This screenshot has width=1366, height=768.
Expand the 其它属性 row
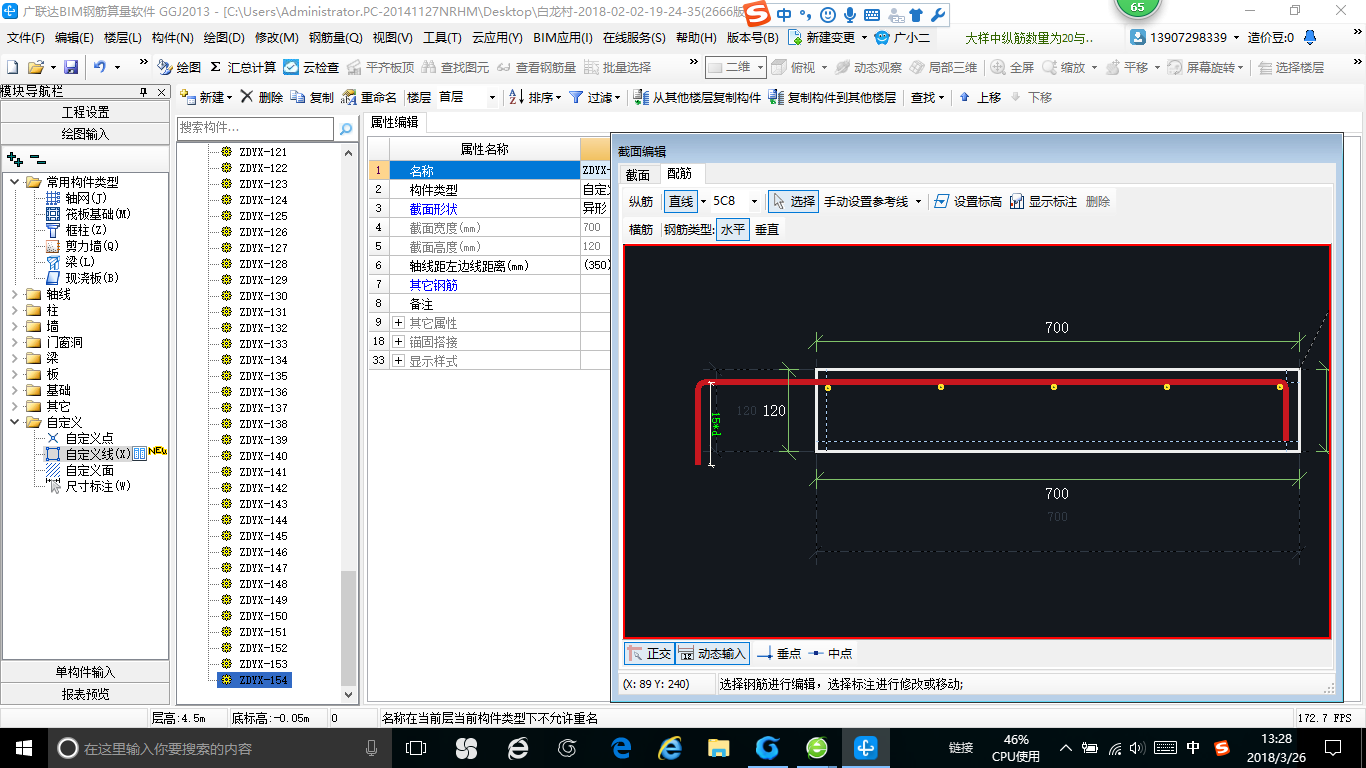pyautogui.click(x=398, y=323)
